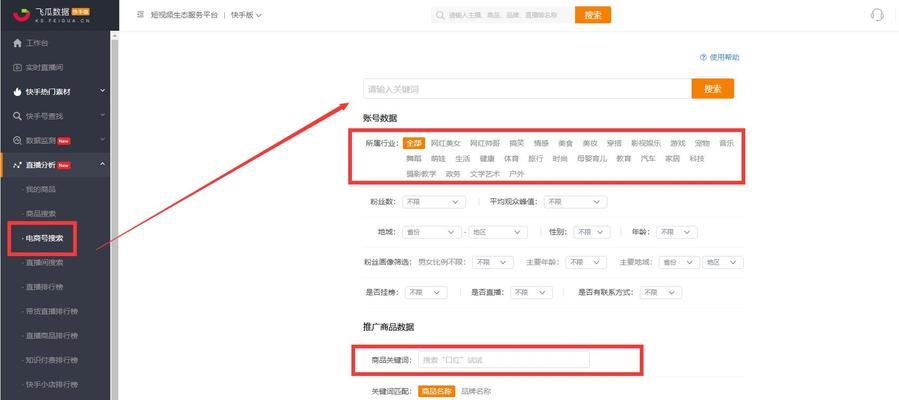
Task: Open 商品搜索 sidebar item
Action: click(x=40, y=214)
